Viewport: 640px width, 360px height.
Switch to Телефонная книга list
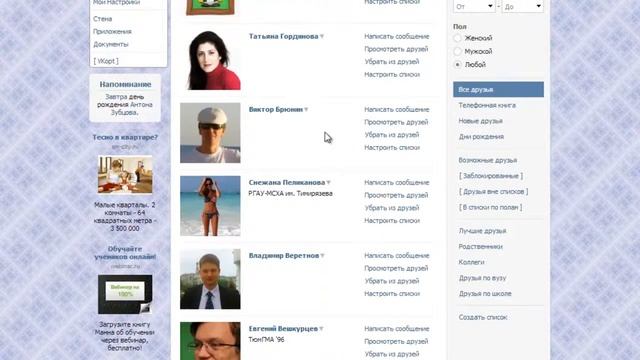click(x=487, y=105)
